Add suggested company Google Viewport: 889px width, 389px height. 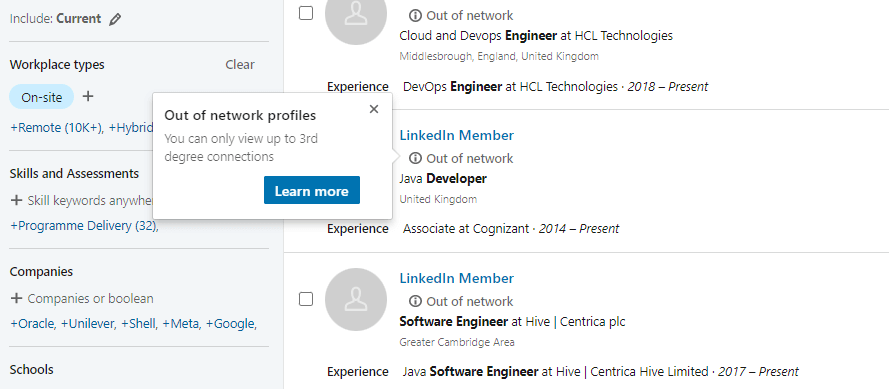[x=231, y=324]
